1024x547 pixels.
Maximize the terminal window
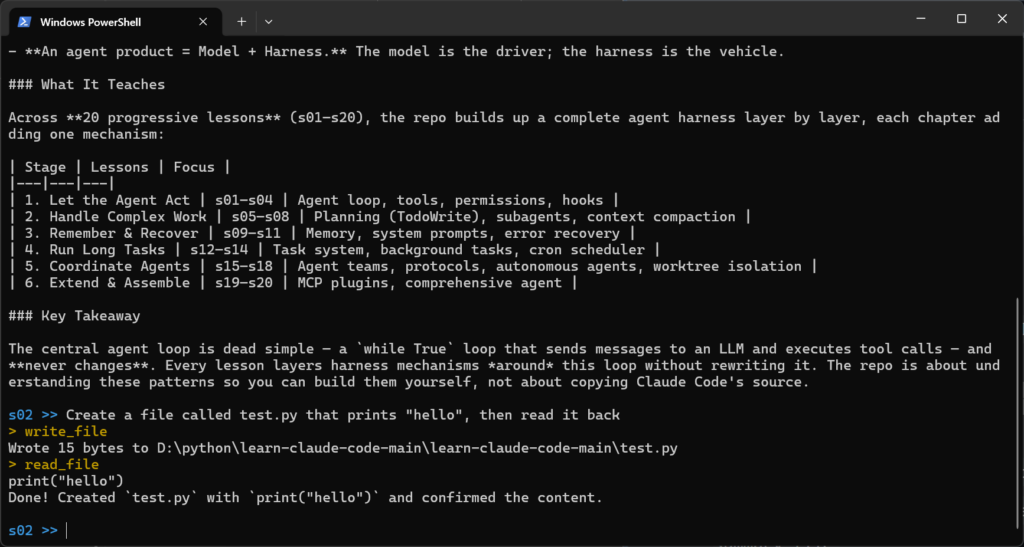click(961, 20)
